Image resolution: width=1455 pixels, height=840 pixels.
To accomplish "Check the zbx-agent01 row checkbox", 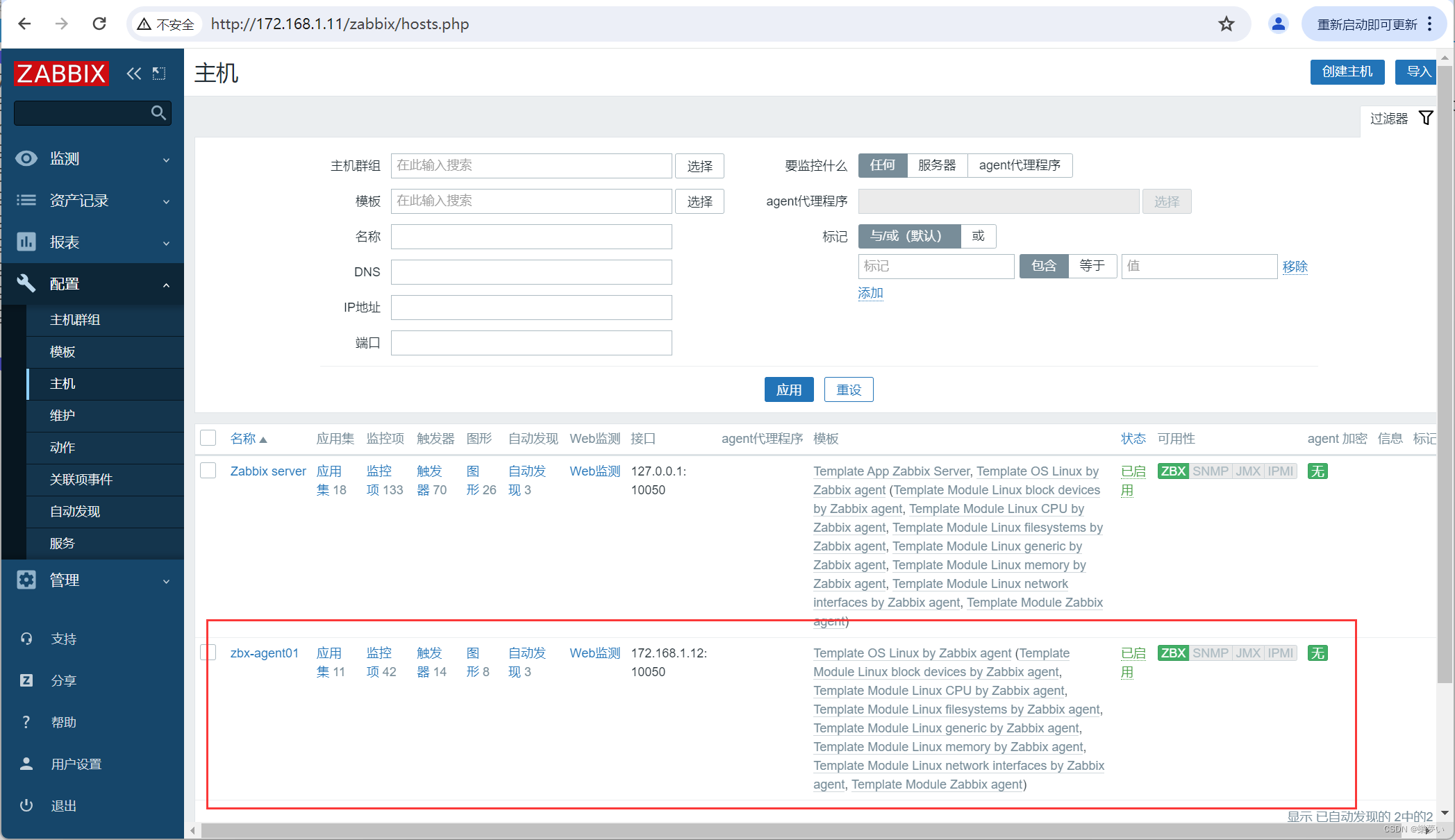I will pyautogui.click(x=208, y=653).
